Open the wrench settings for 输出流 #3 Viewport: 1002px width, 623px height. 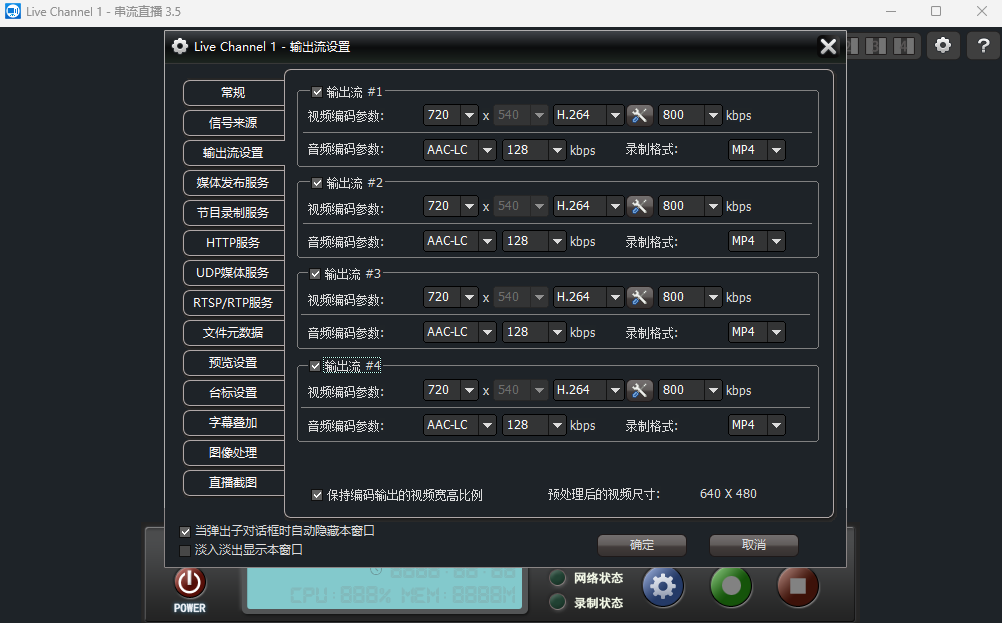640,297
